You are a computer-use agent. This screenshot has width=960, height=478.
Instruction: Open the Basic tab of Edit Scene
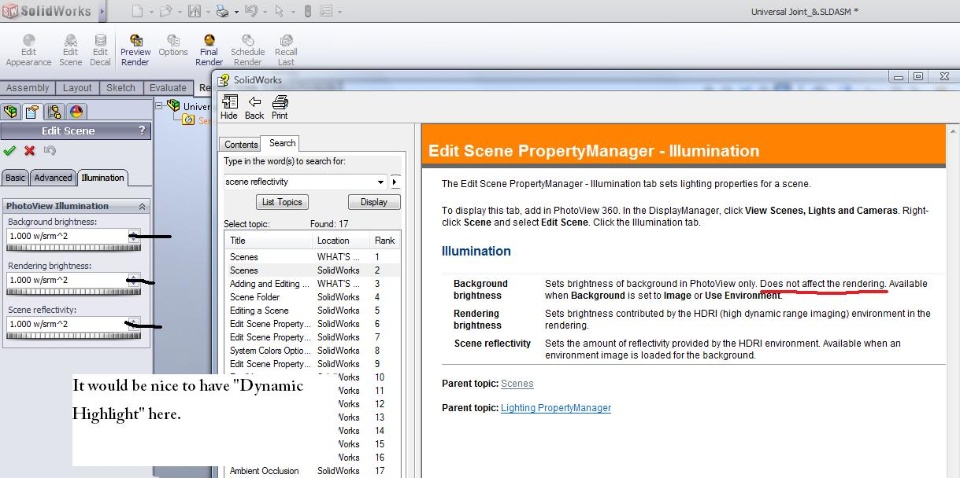tap(15, 177)
